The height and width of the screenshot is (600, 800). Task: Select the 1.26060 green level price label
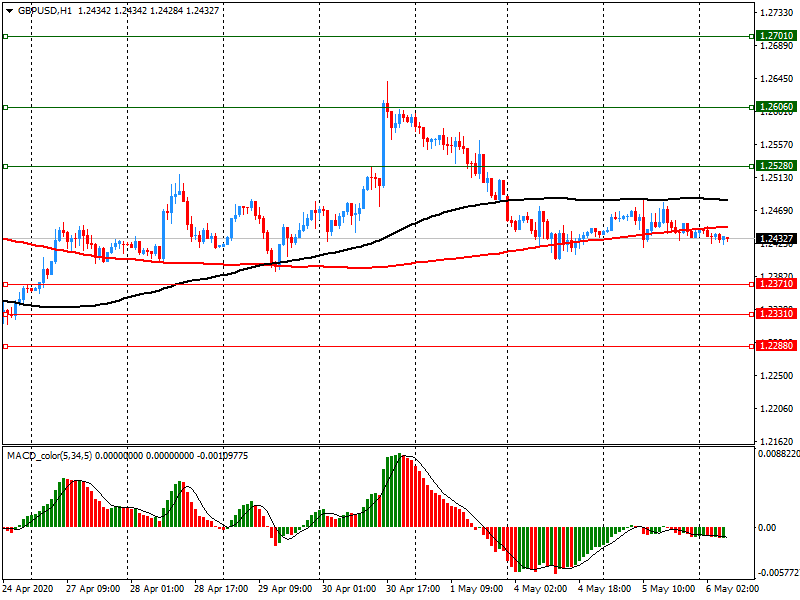[x=776, y=107]
